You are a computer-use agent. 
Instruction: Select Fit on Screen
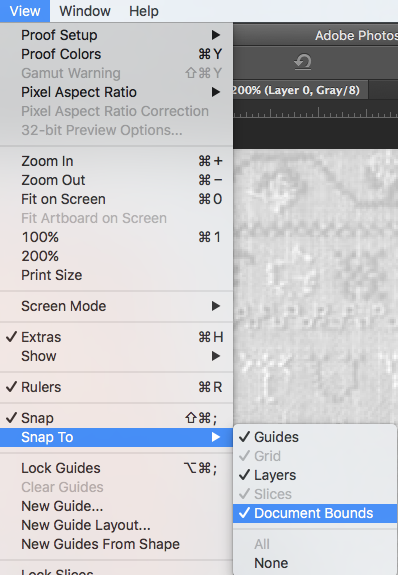[x=116, y=199]
